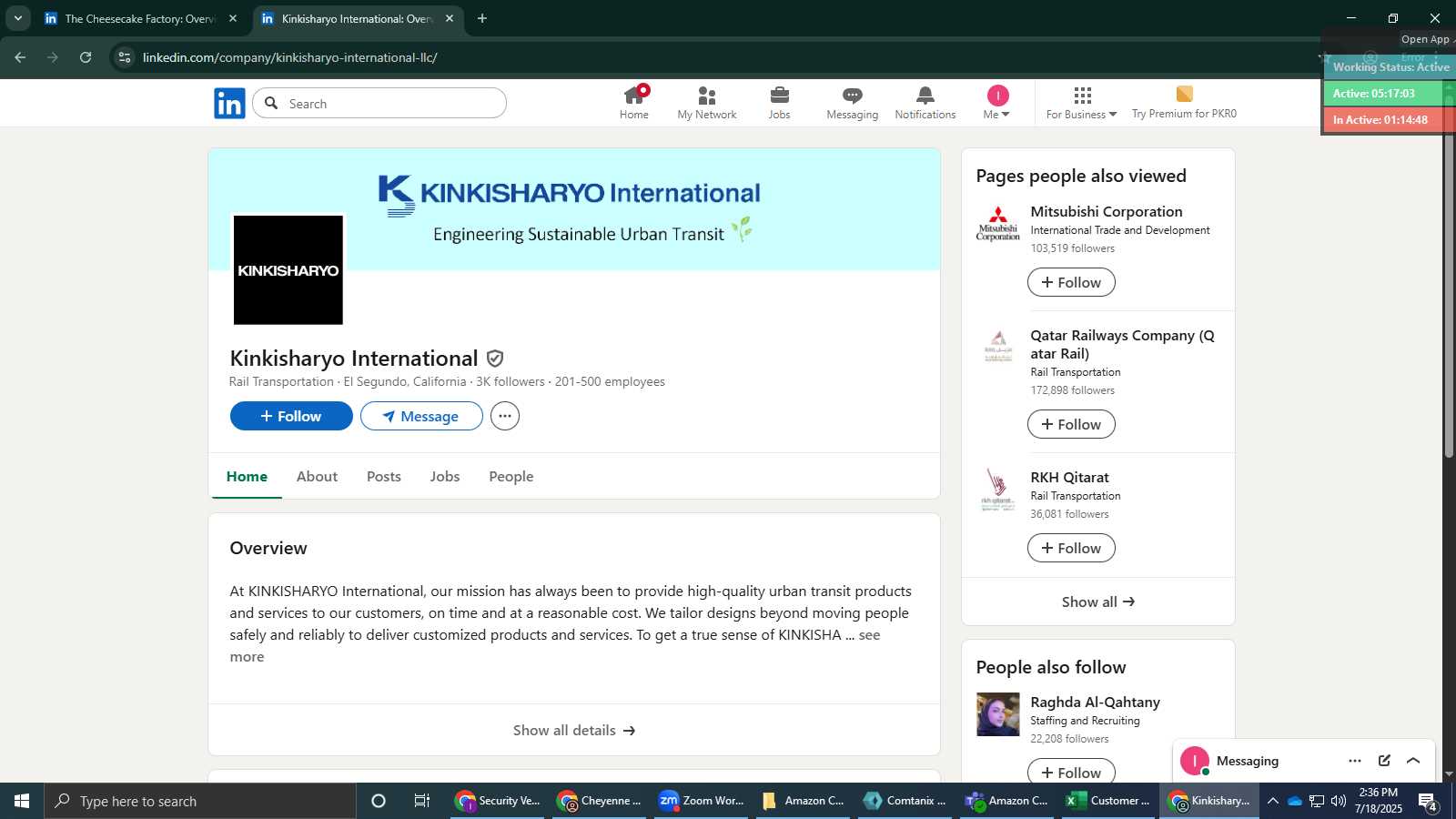Viewport: 1456px width, 819px height.
Task: Open the Mitsubishi Corporation page
Action: click(x=1107, y=211)
